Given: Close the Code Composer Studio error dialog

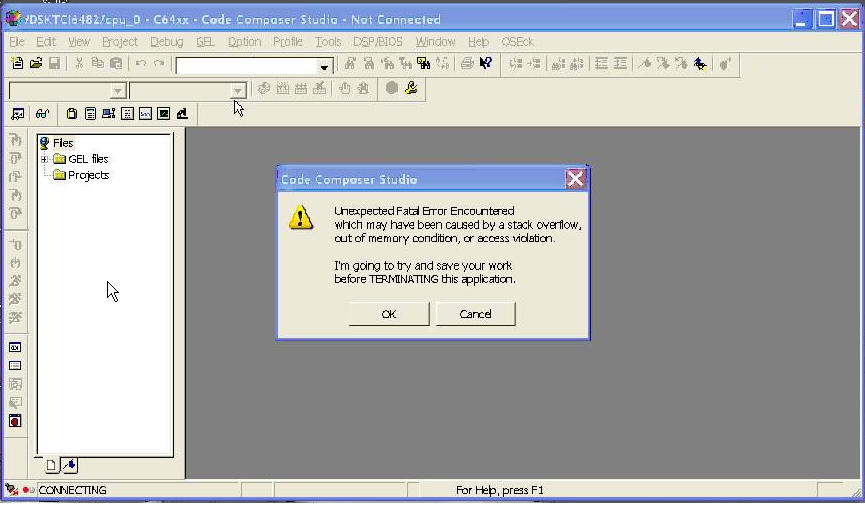Looking at the screenshot, I should tap(575, 179).
